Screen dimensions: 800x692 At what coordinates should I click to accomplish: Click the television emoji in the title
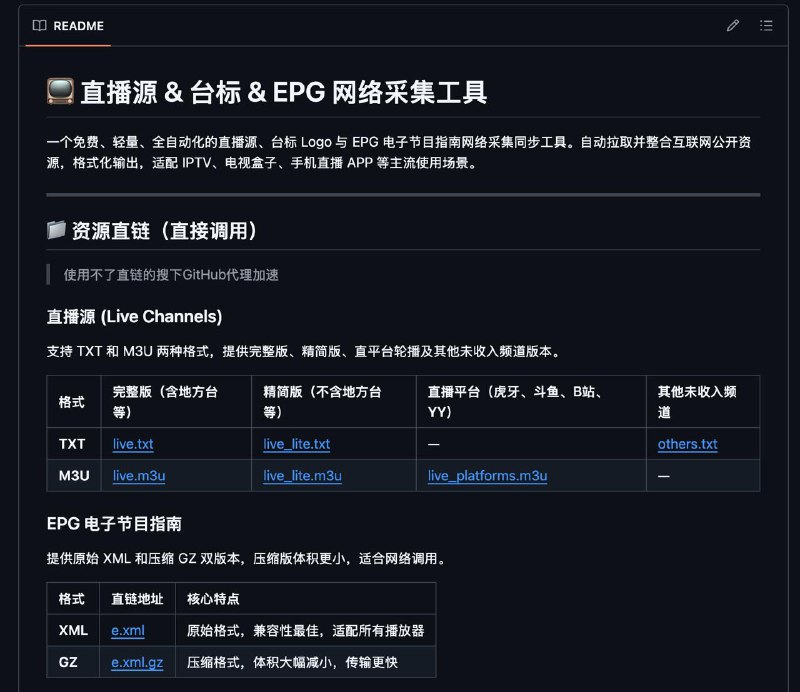click(x=59, y=93)
